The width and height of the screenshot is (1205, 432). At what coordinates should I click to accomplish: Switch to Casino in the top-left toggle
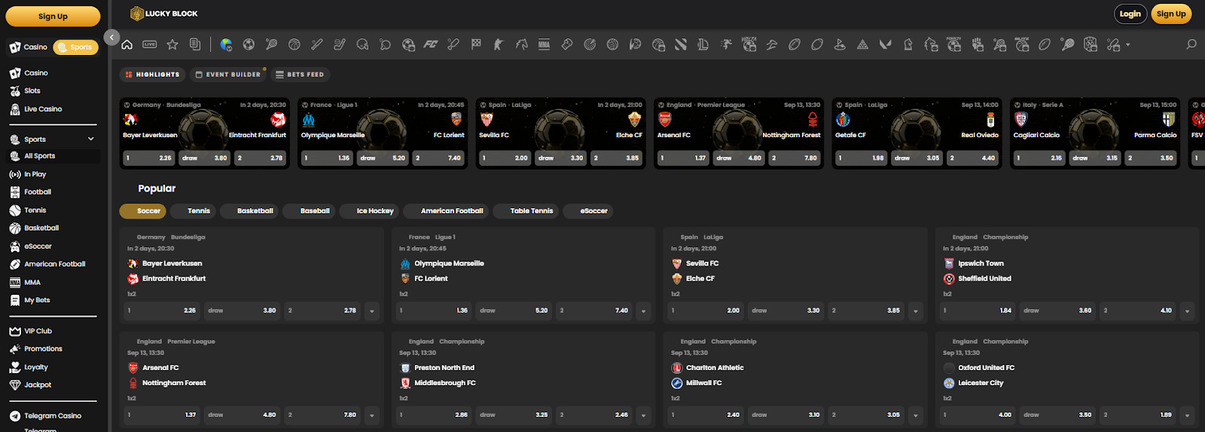(x=29, y=47)
